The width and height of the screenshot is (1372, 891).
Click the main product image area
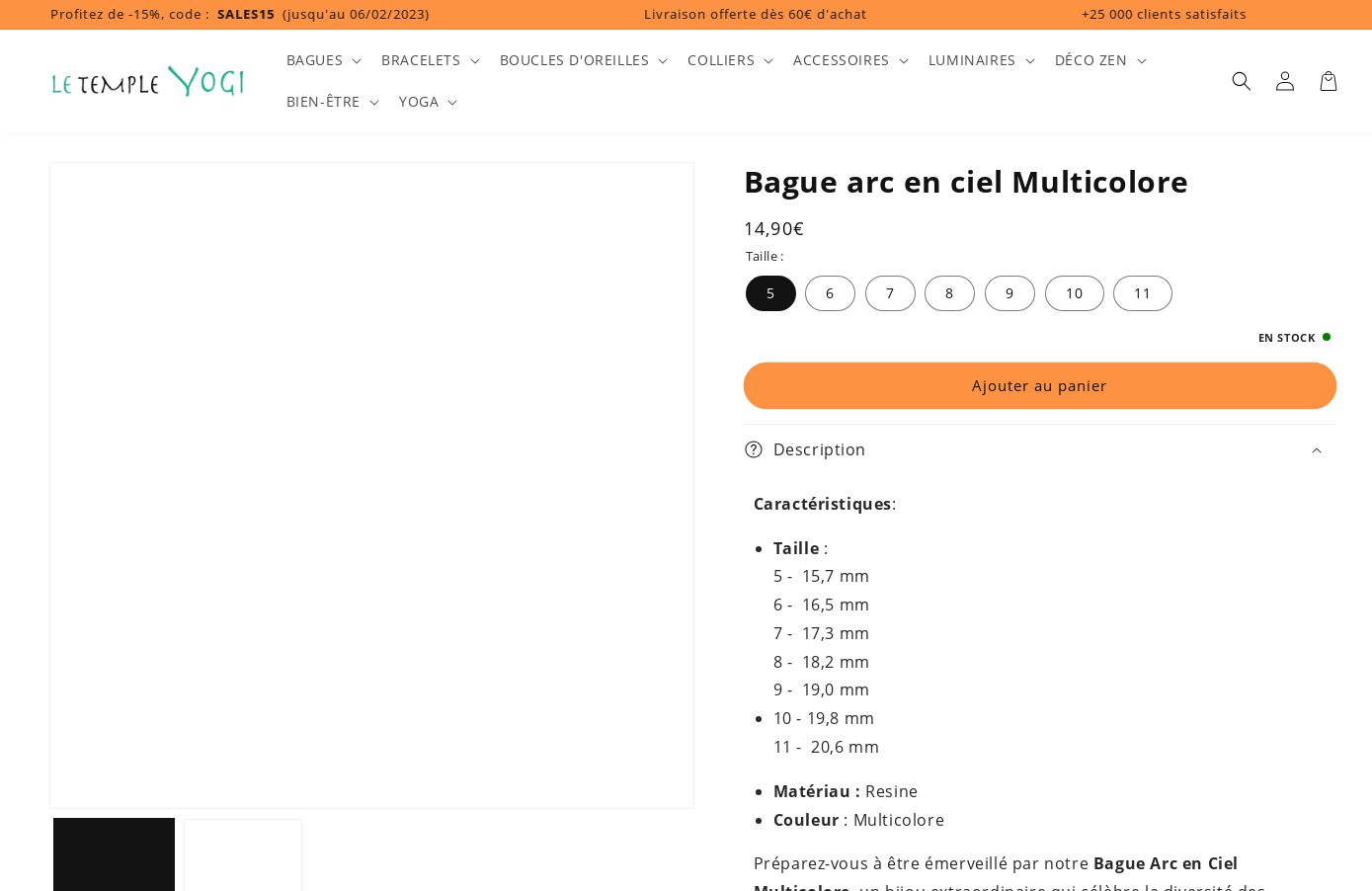coord(371,485)
